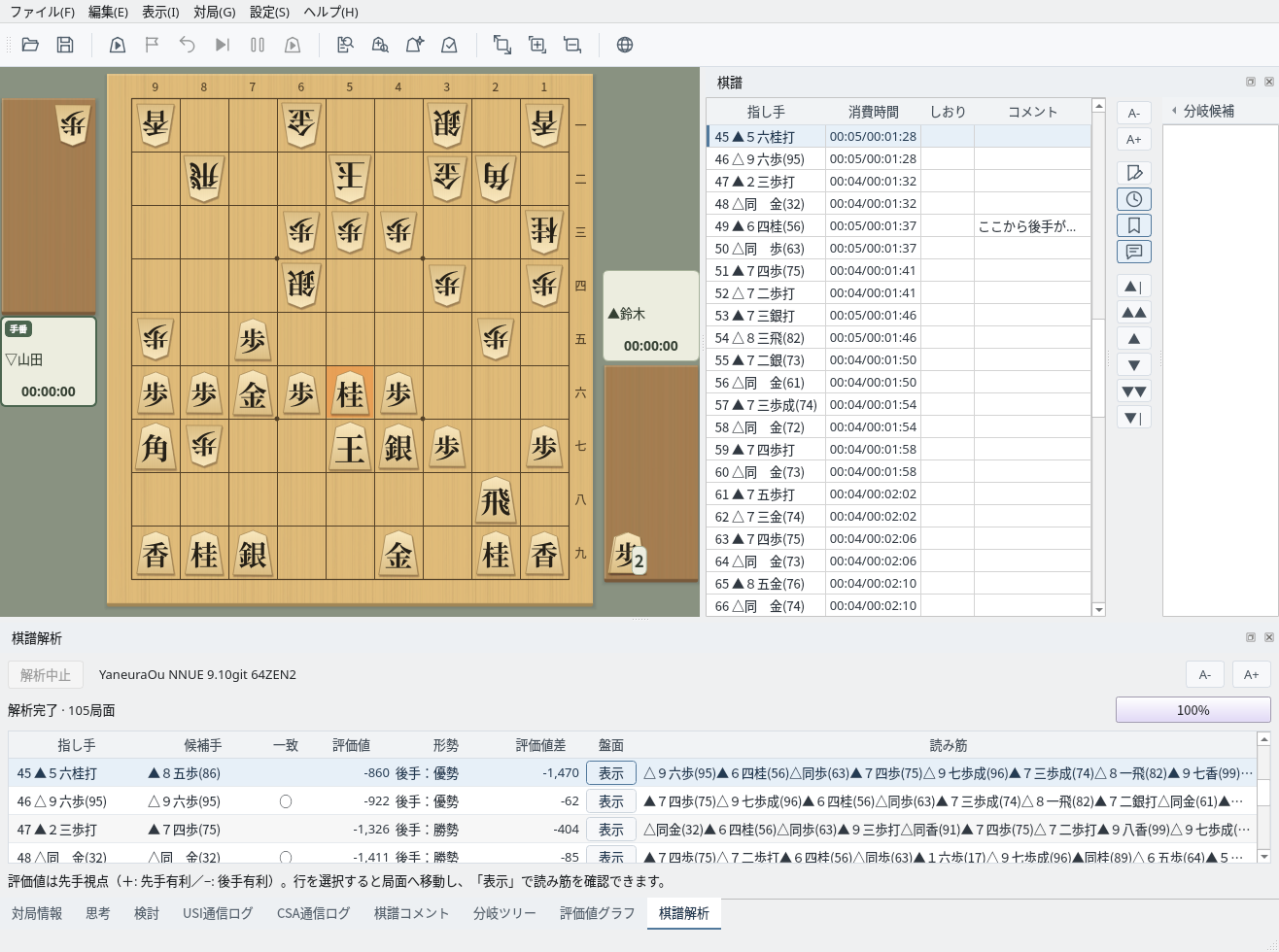Click the double up-arrow kifu navigation button
1279x952 pixels.
[1134, 313]
